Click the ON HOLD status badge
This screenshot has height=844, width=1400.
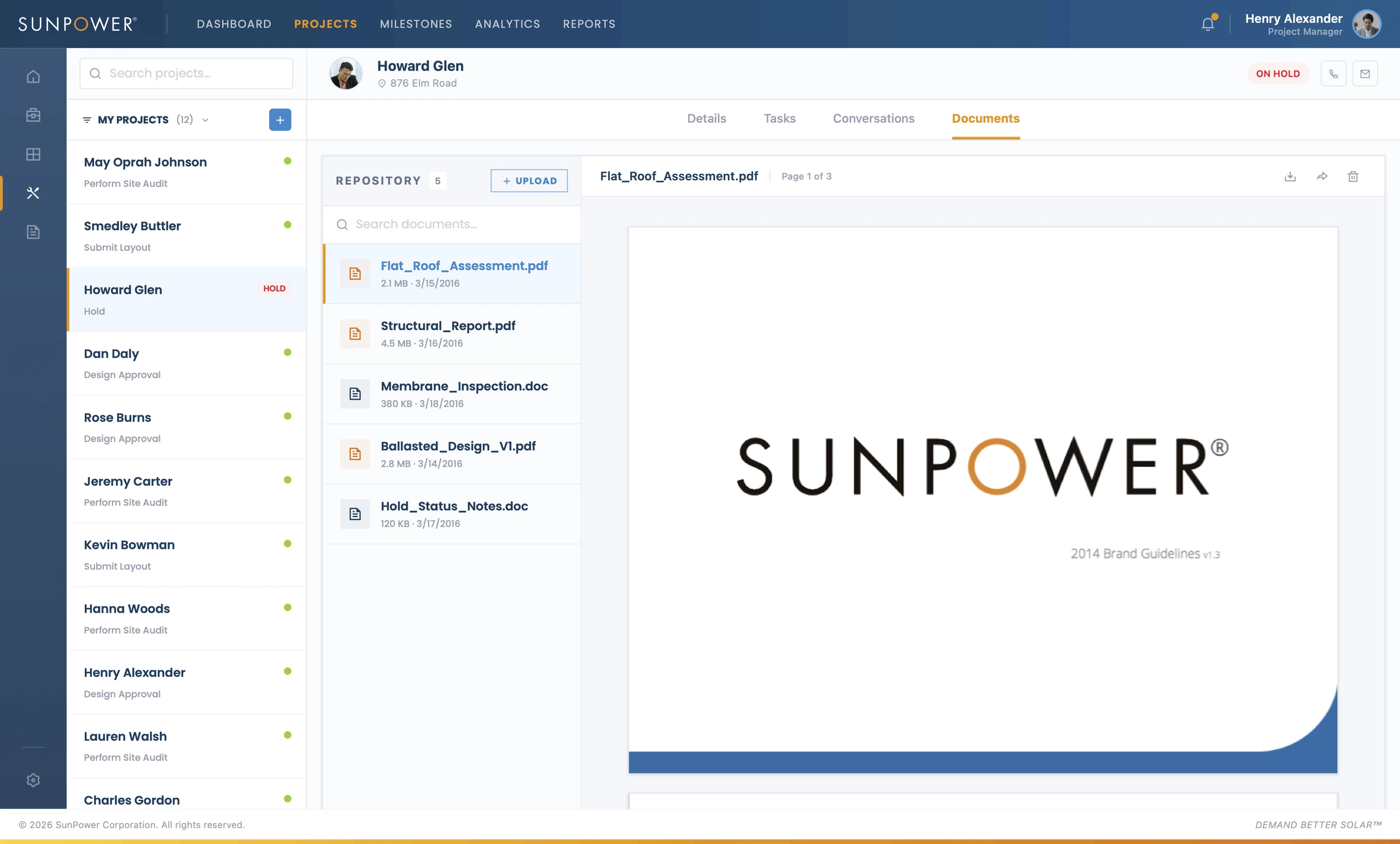[x=1277, y=74]
